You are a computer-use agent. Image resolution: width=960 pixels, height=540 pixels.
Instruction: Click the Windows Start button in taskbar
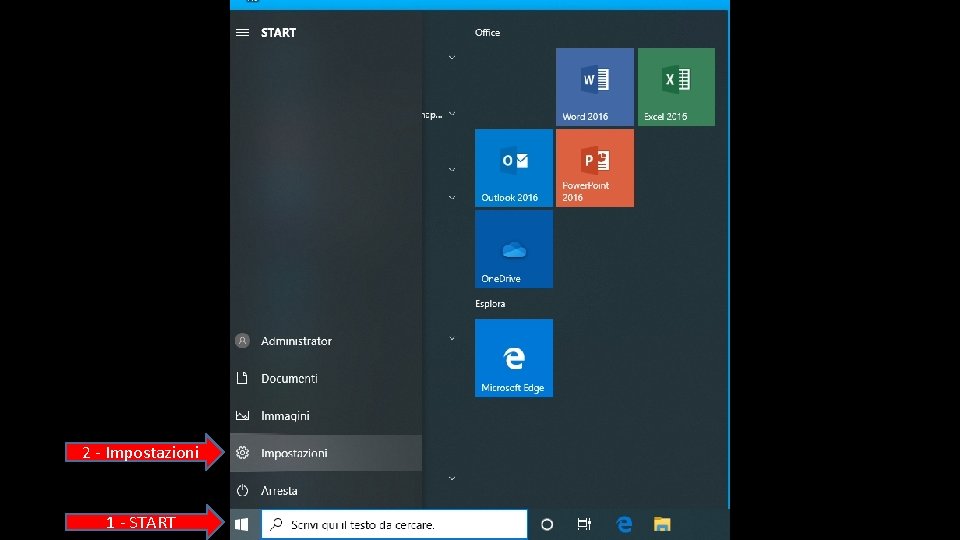point(242,525)
